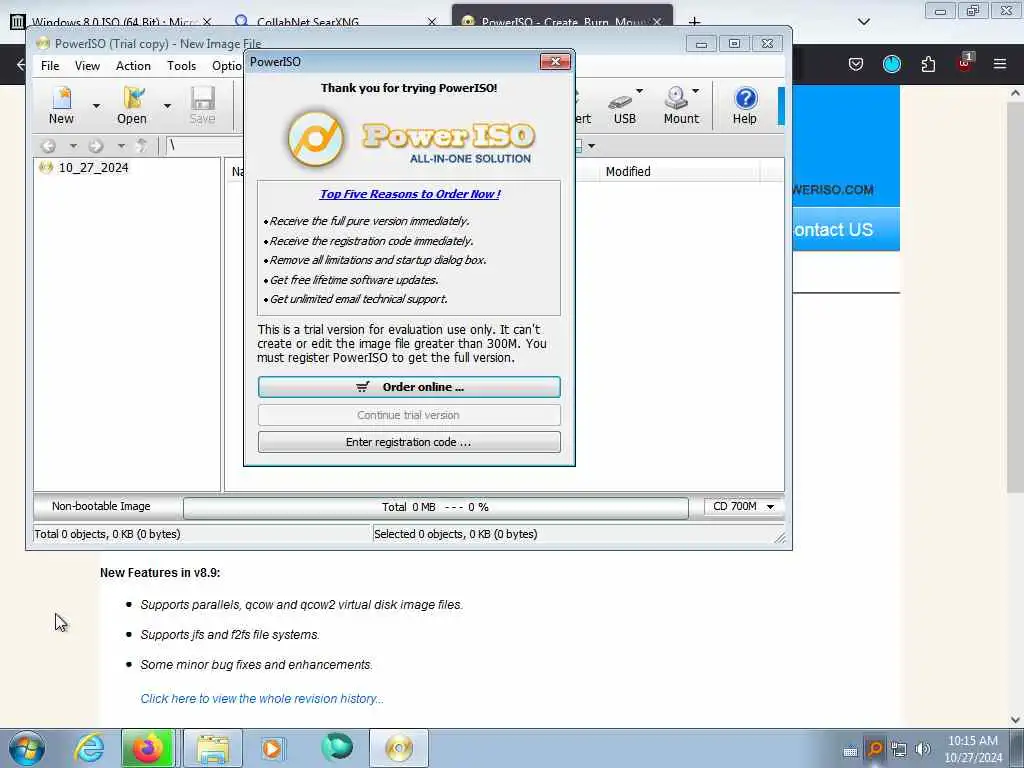Click the volume speaker tray icon
This screenshot has height=768, width=1024.
[x=923, y=749]
